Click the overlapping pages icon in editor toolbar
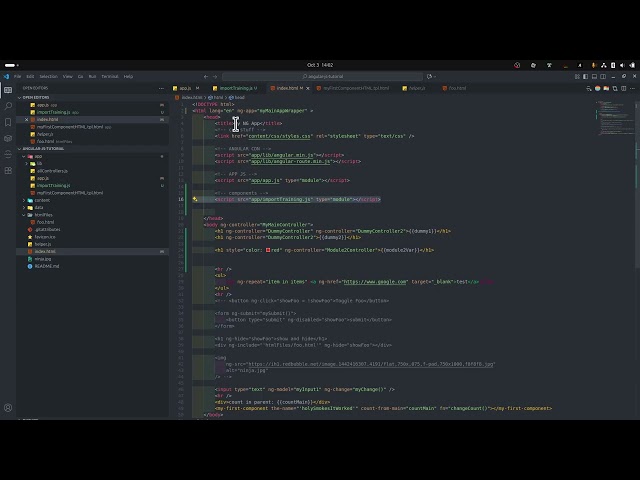 (615, 88)
